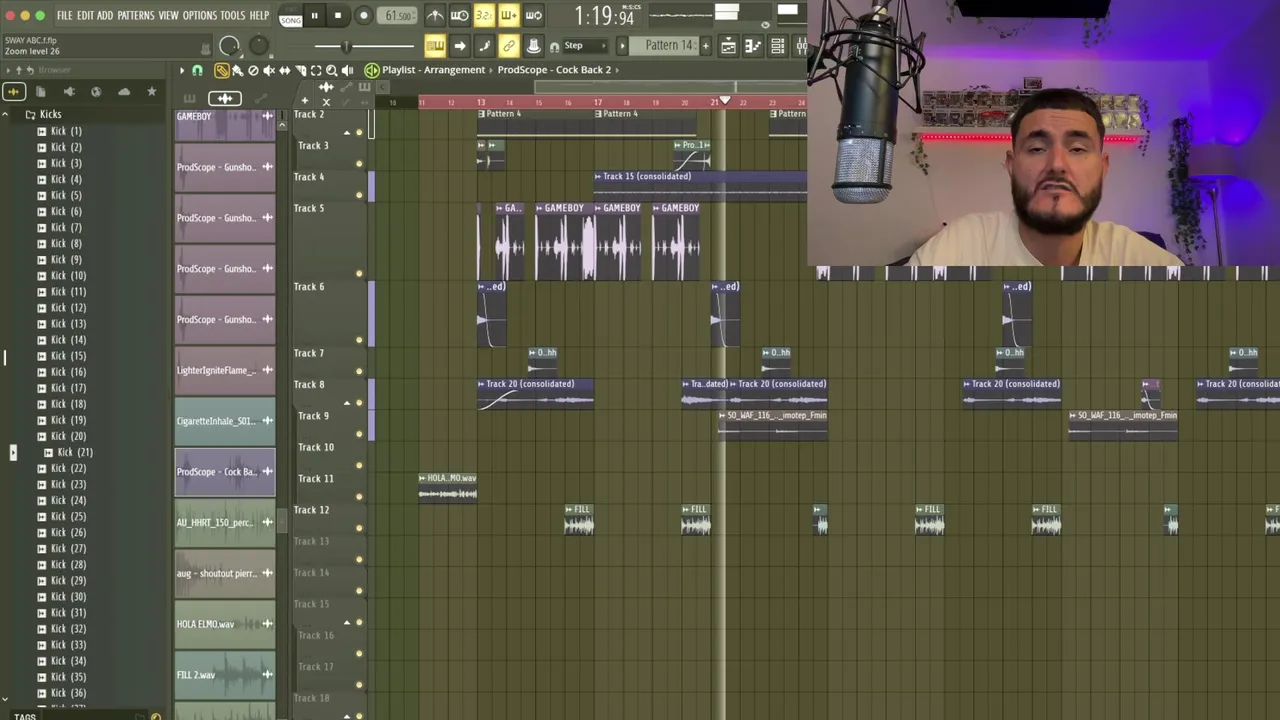1280x720 pixels.
Task: Toggle the multilink to controllers link icon
Action: point(509,46)
